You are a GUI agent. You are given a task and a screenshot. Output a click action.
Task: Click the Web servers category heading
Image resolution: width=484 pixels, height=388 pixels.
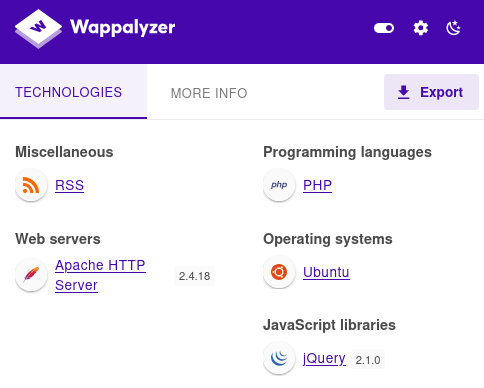[58, 239]
